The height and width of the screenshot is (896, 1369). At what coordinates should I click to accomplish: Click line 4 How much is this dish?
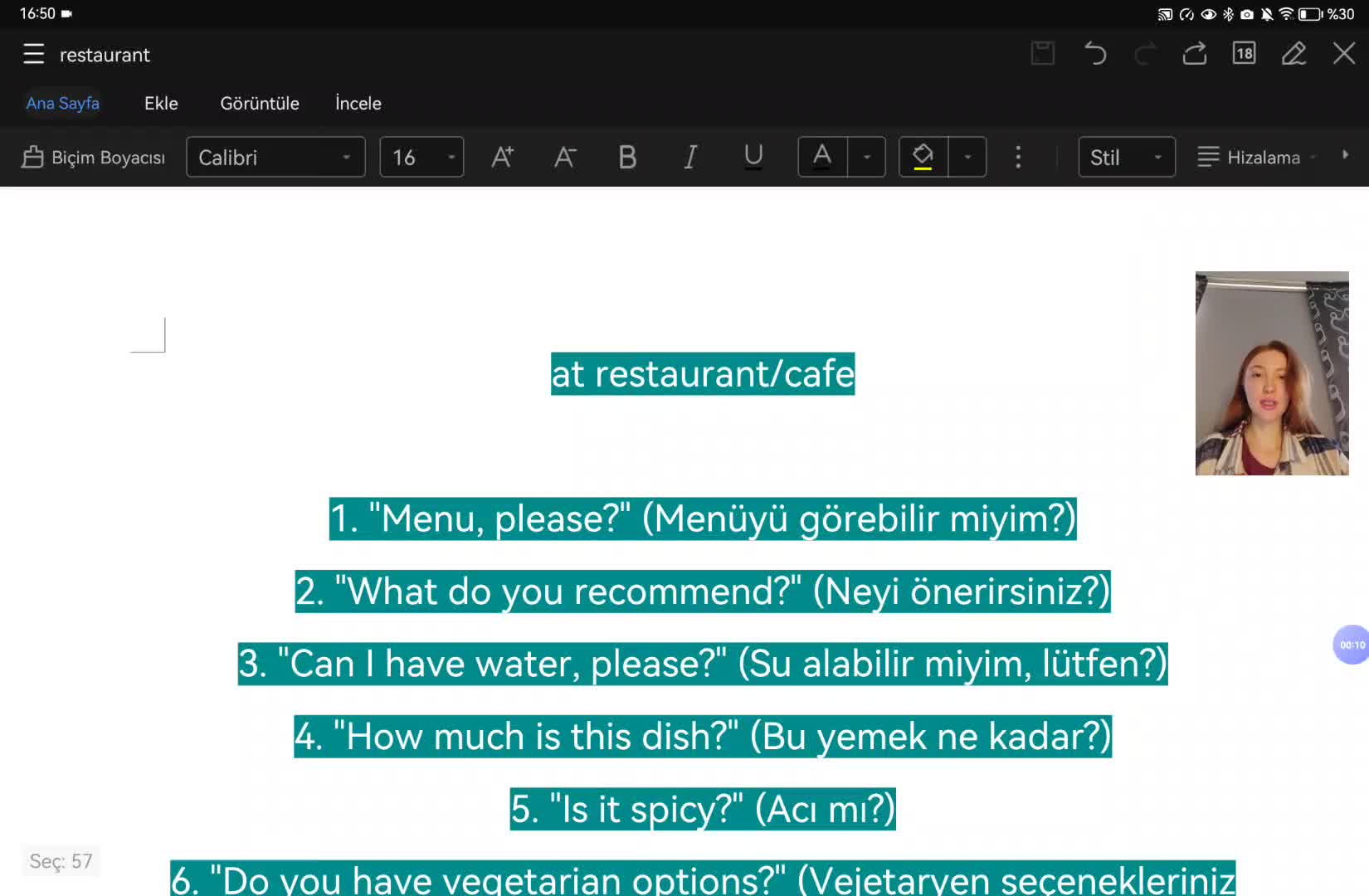703,737
